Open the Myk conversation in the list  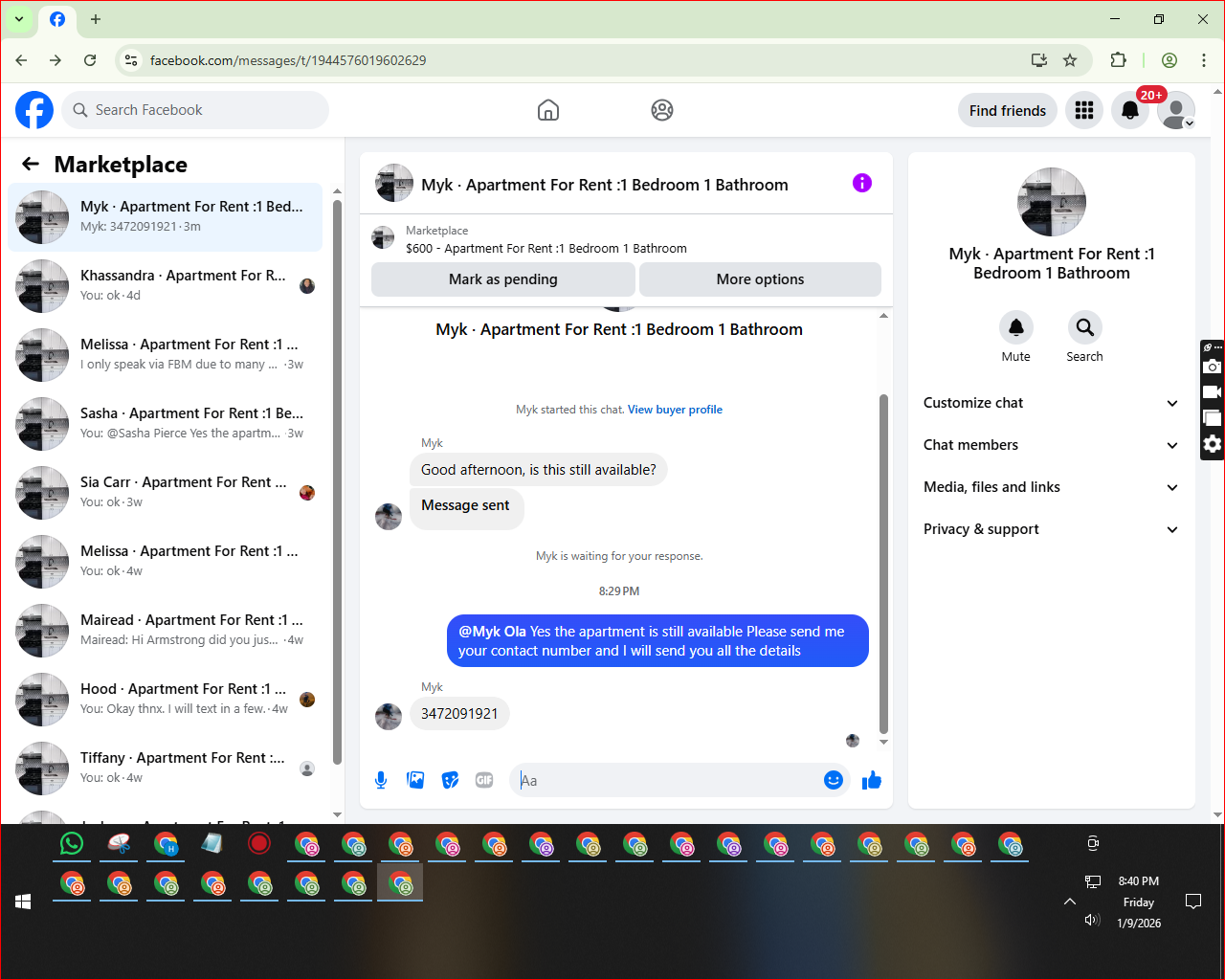click(x=166, y=217)
